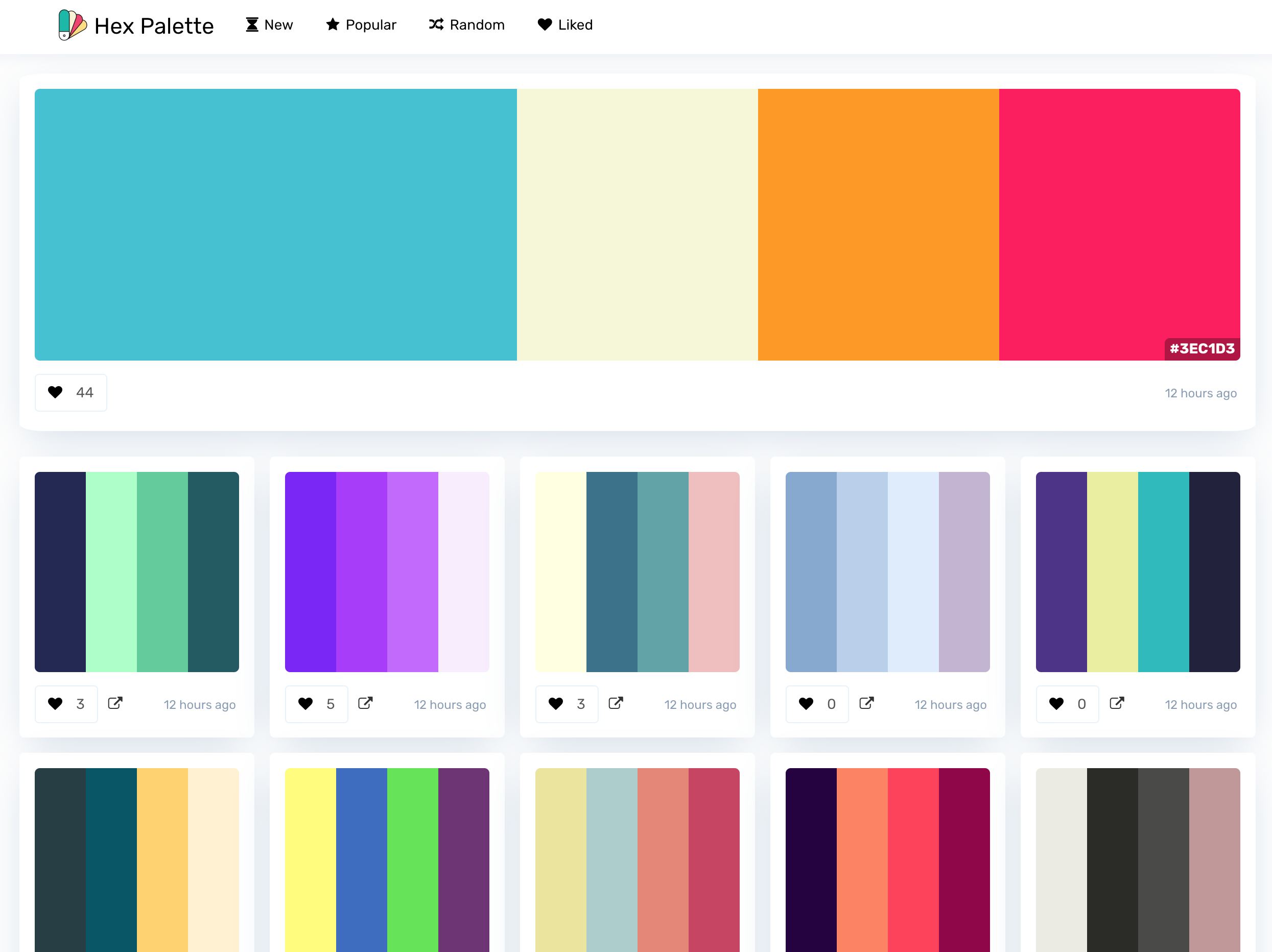Go to the Popular palettes tab
The image size is (1272, 952).
pyautogui.click(x=361, y=26)
